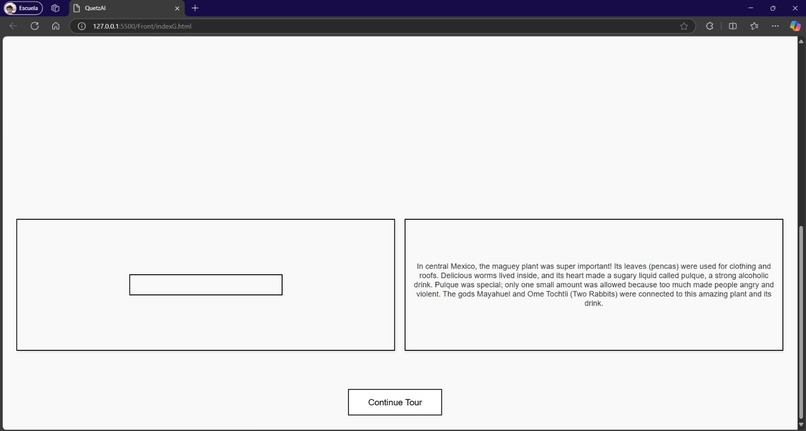
Task: Open the Escuela profile badge
Action: [23, 8]
